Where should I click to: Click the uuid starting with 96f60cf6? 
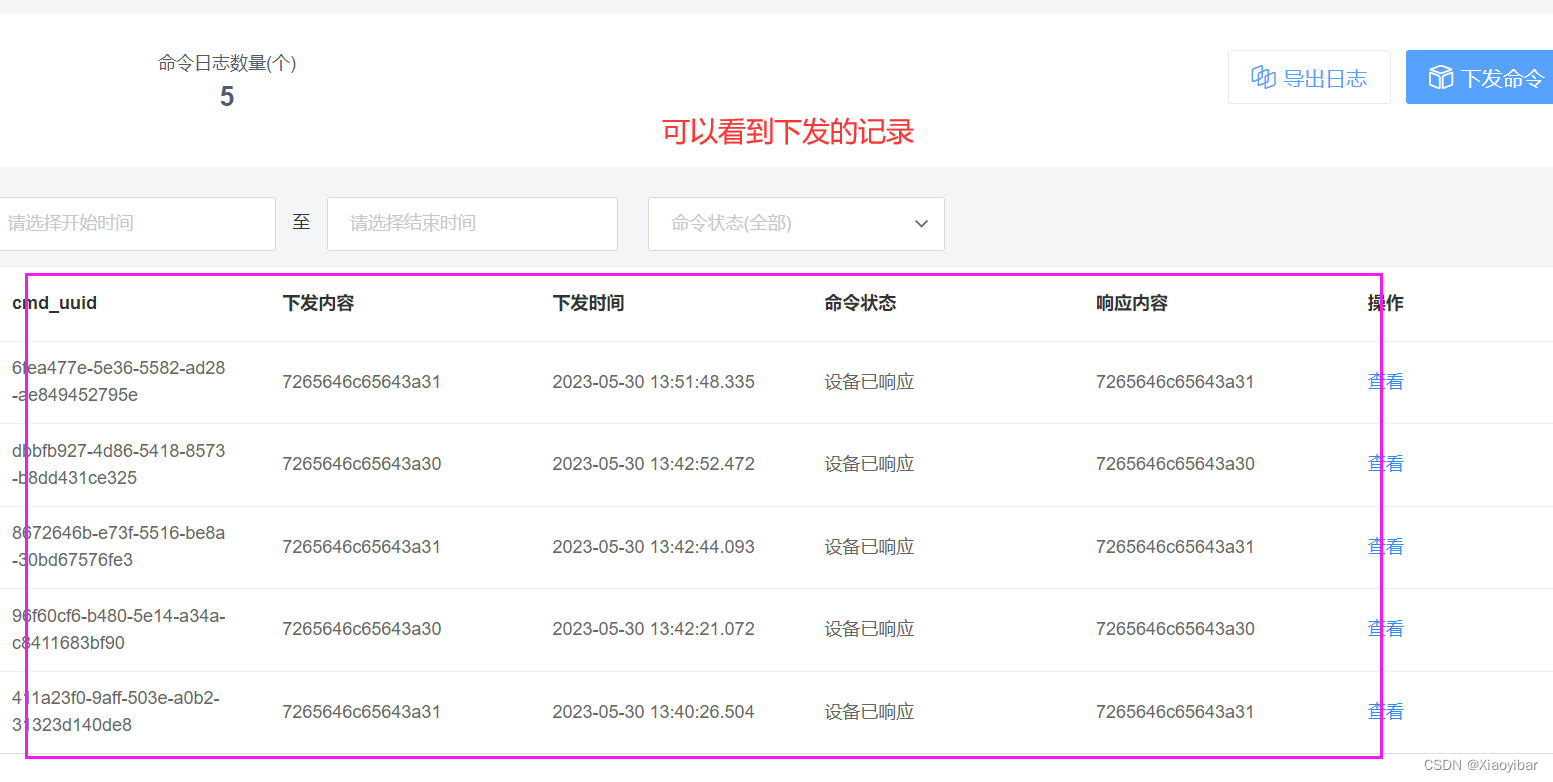(118, 629)
